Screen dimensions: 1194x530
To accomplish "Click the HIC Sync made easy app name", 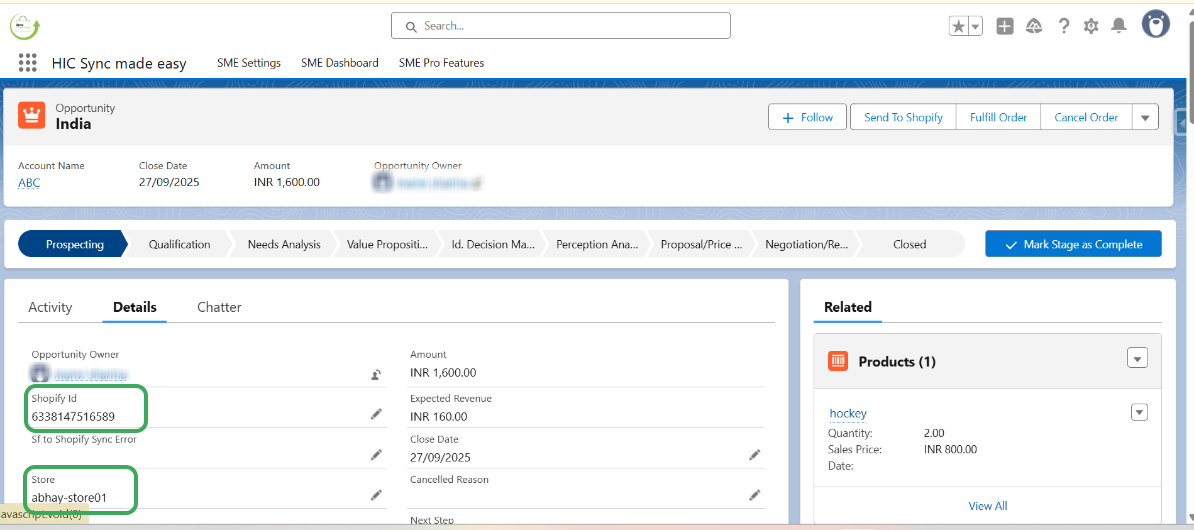I will (x=119, y=64).
